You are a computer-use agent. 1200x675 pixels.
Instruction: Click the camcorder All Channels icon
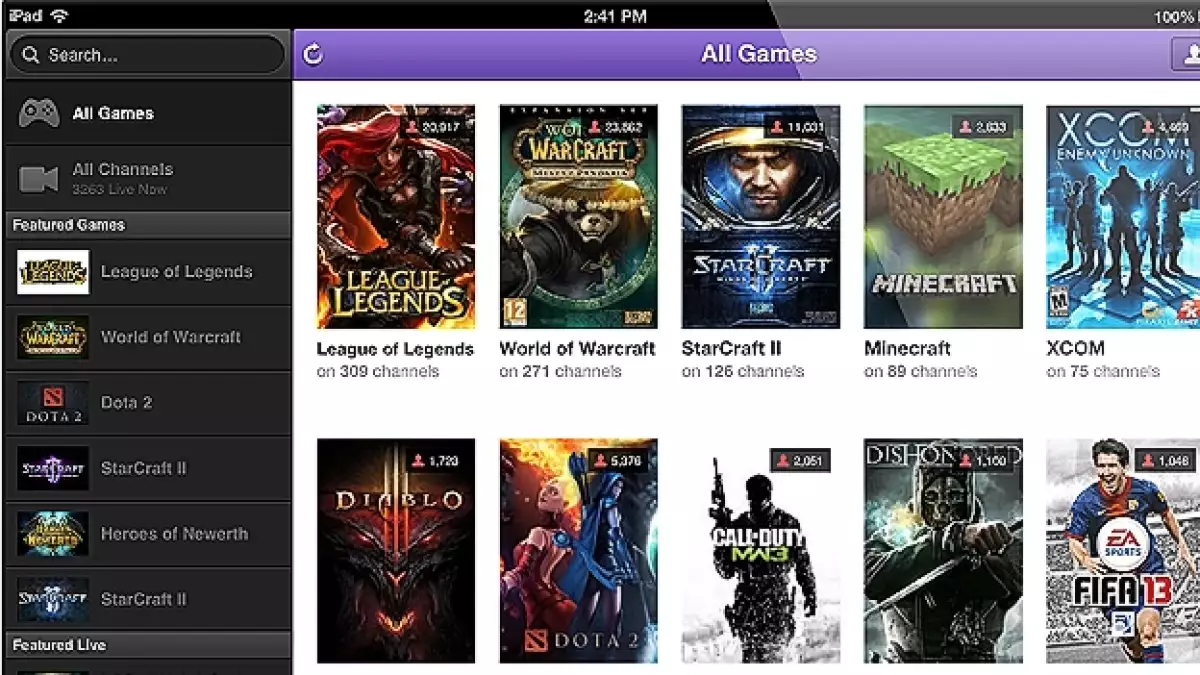click(x=39, y=179)
